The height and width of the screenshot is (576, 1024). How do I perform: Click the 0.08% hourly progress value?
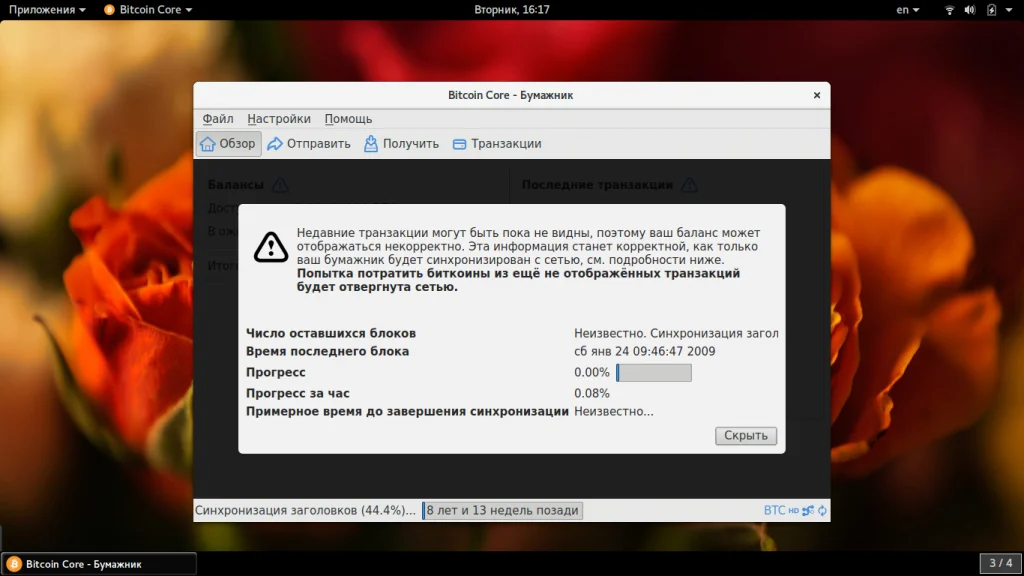[592, 393]
